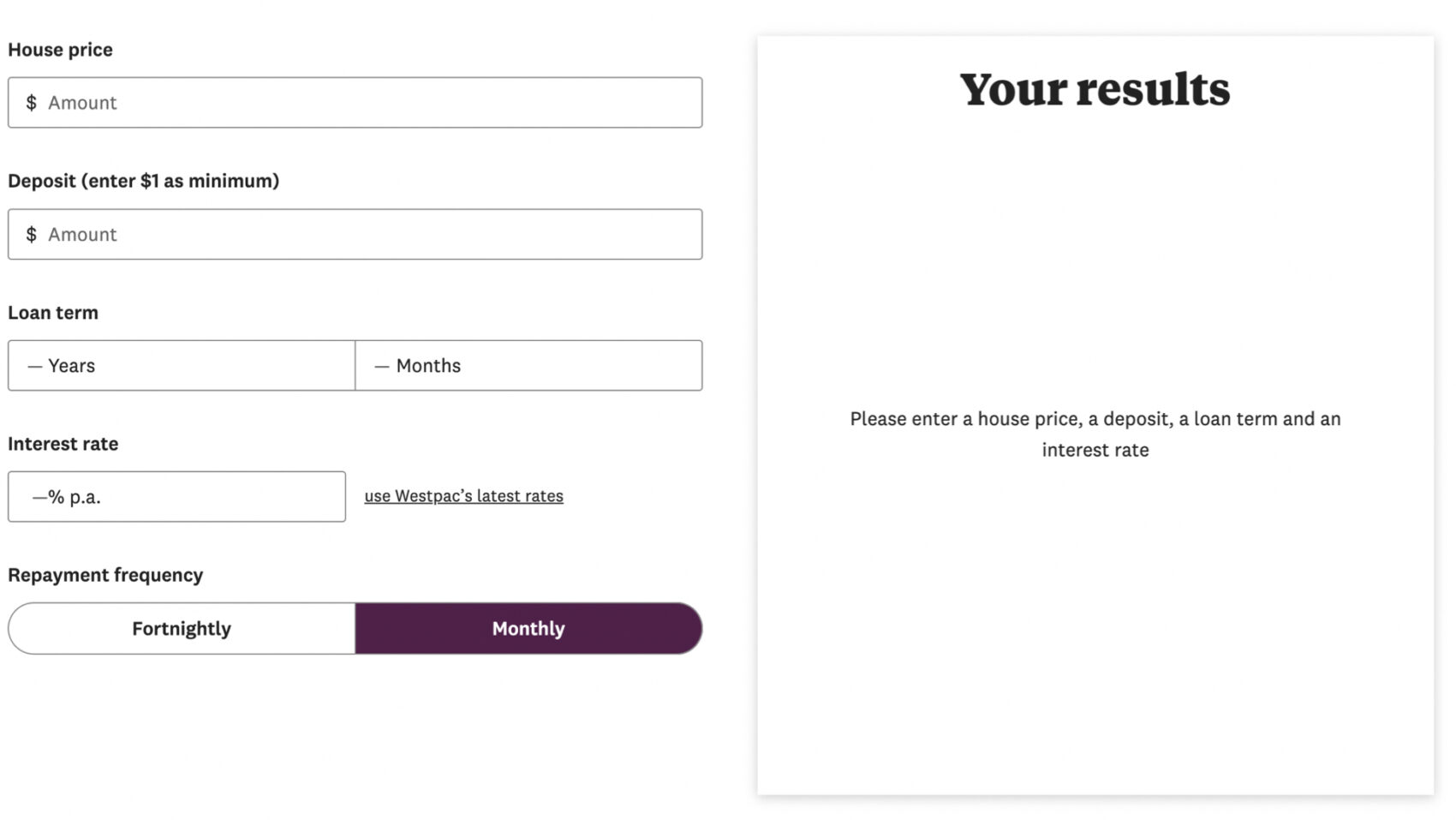
Task: Click the repayment frequency pill control
Action: (355, 628)
